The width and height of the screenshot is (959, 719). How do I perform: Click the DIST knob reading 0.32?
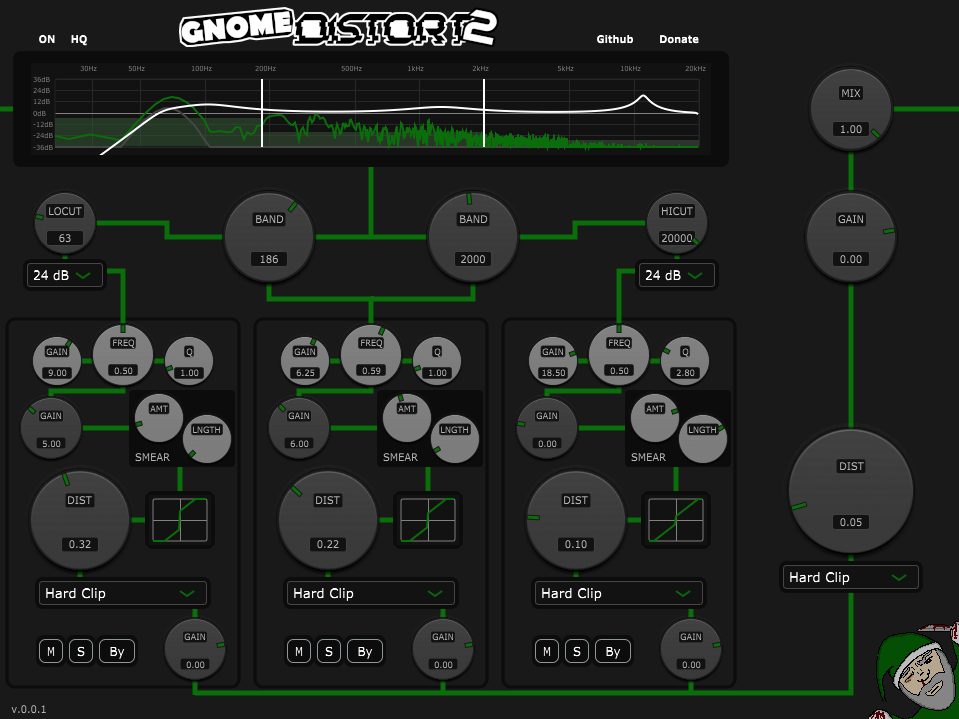pos(80,520)
